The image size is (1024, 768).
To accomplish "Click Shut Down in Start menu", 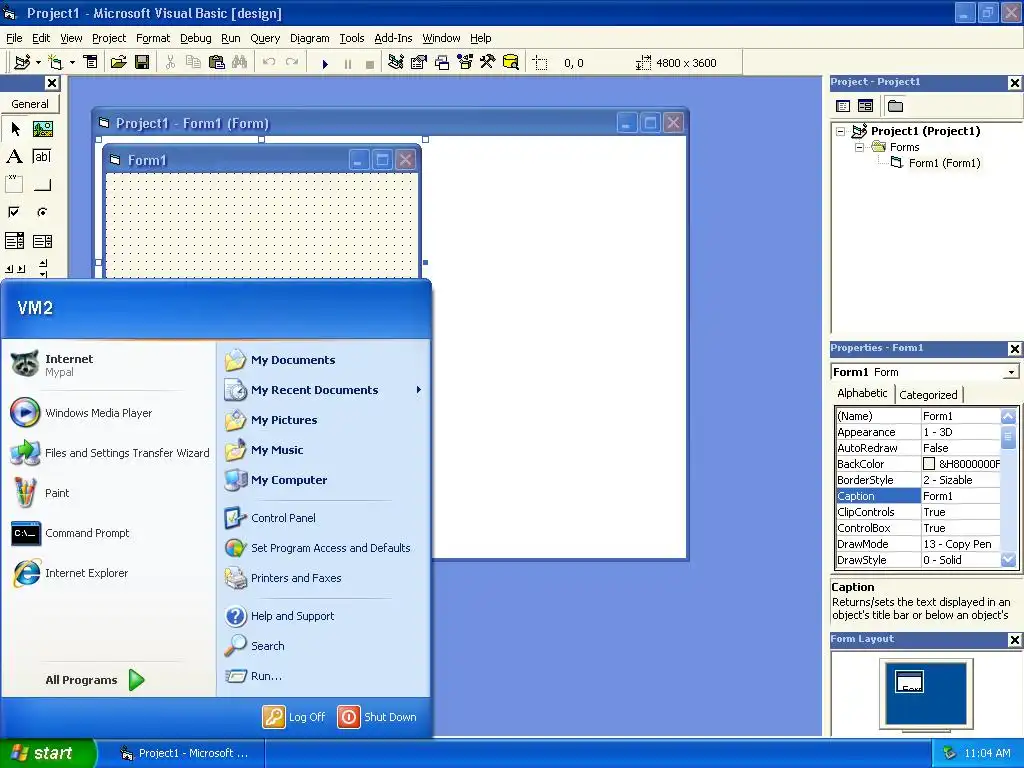I will click(x=377, y=717).
